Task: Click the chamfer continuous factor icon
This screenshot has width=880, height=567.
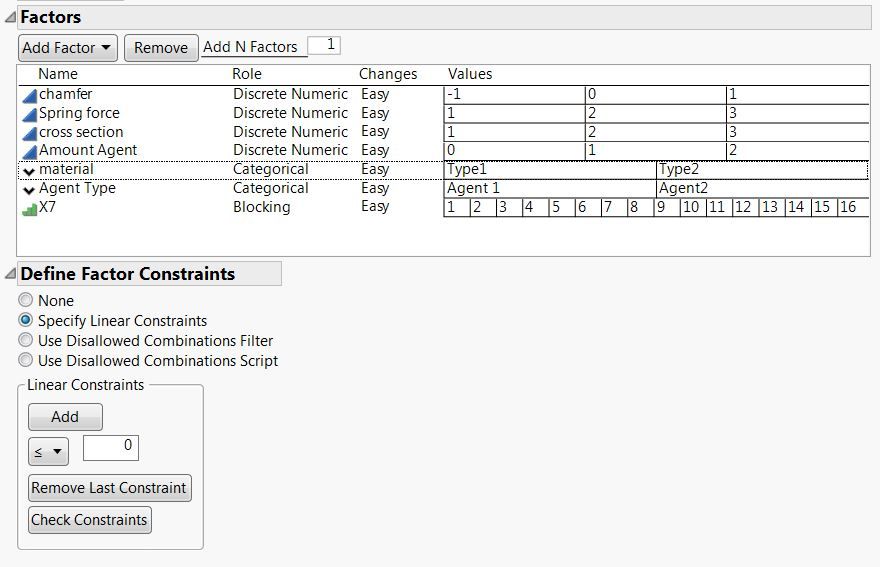Action: point(29,95)
